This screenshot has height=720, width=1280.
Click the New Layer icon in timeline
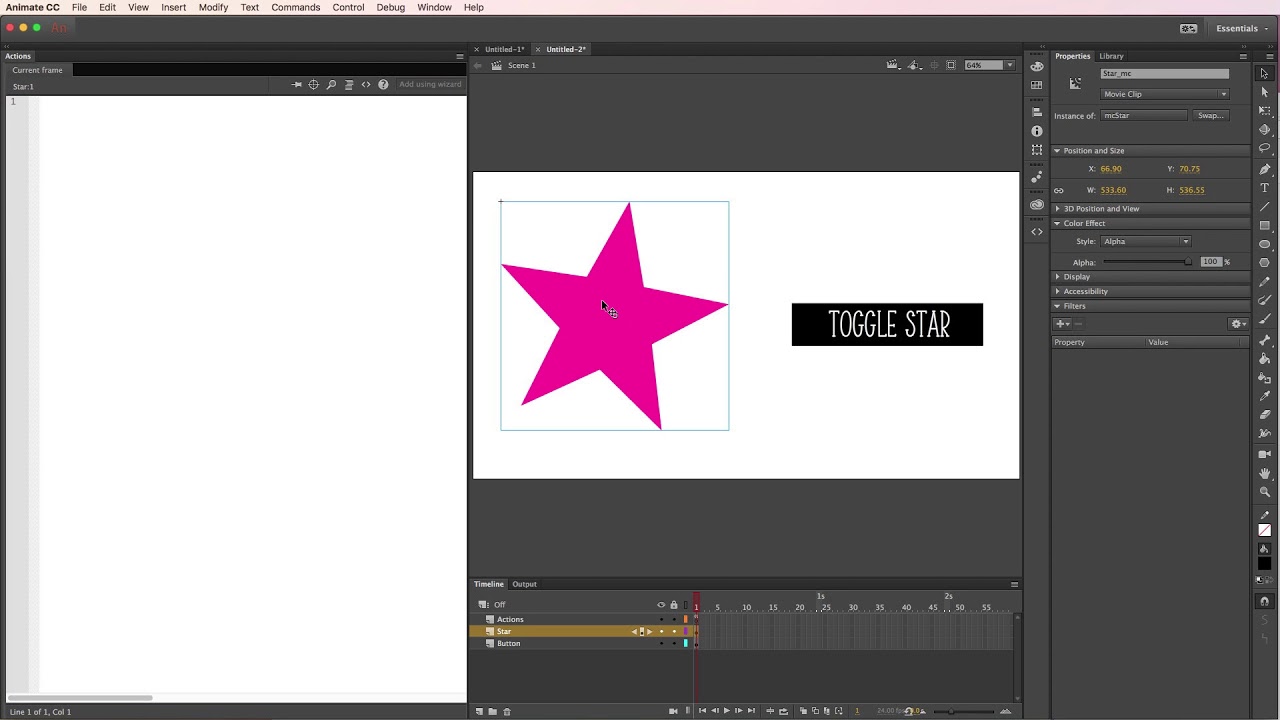click(x=479, y=711)
